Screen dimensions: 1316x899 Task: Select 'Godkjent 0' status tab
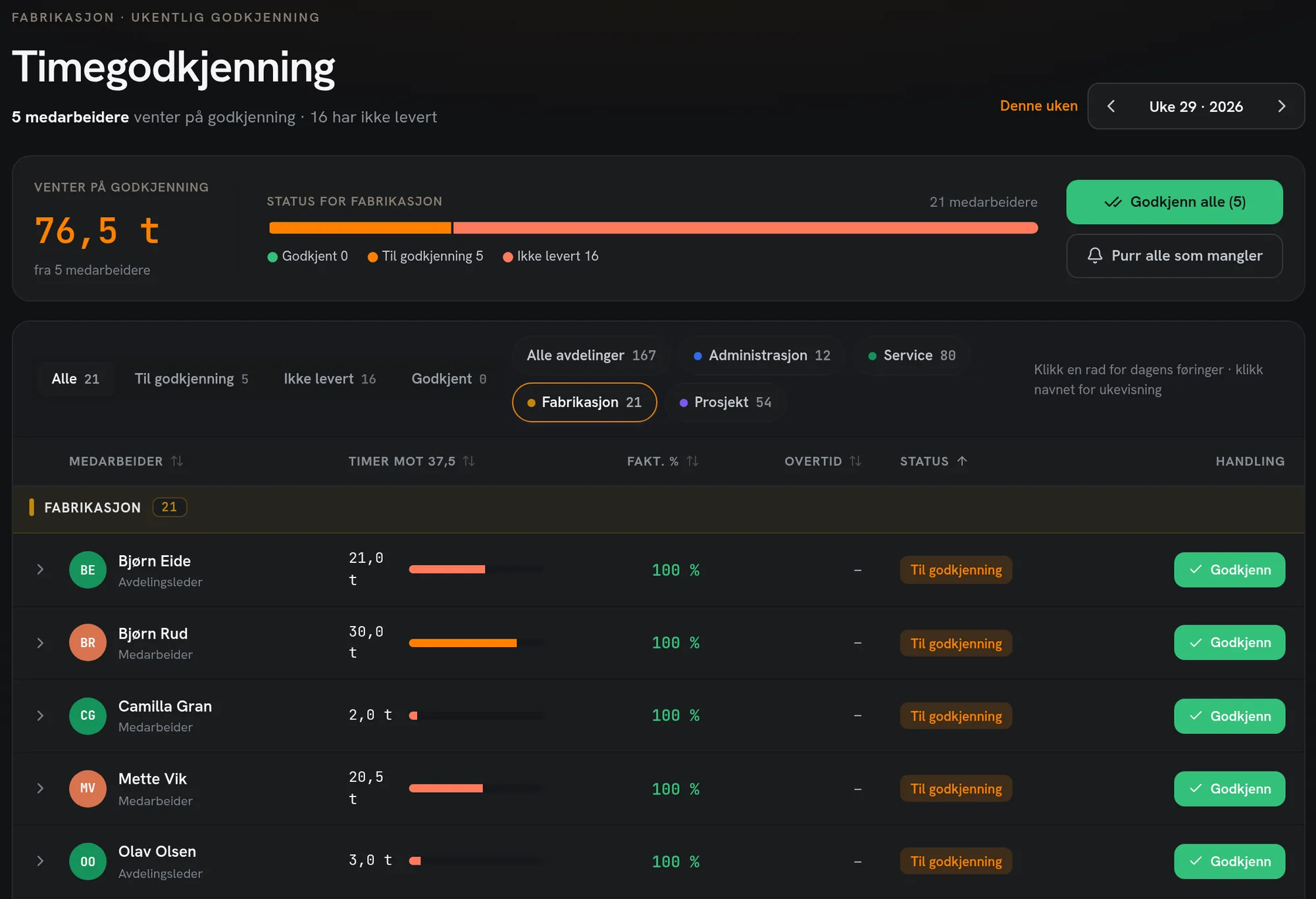pyautogui.click(x=449, y=379)
